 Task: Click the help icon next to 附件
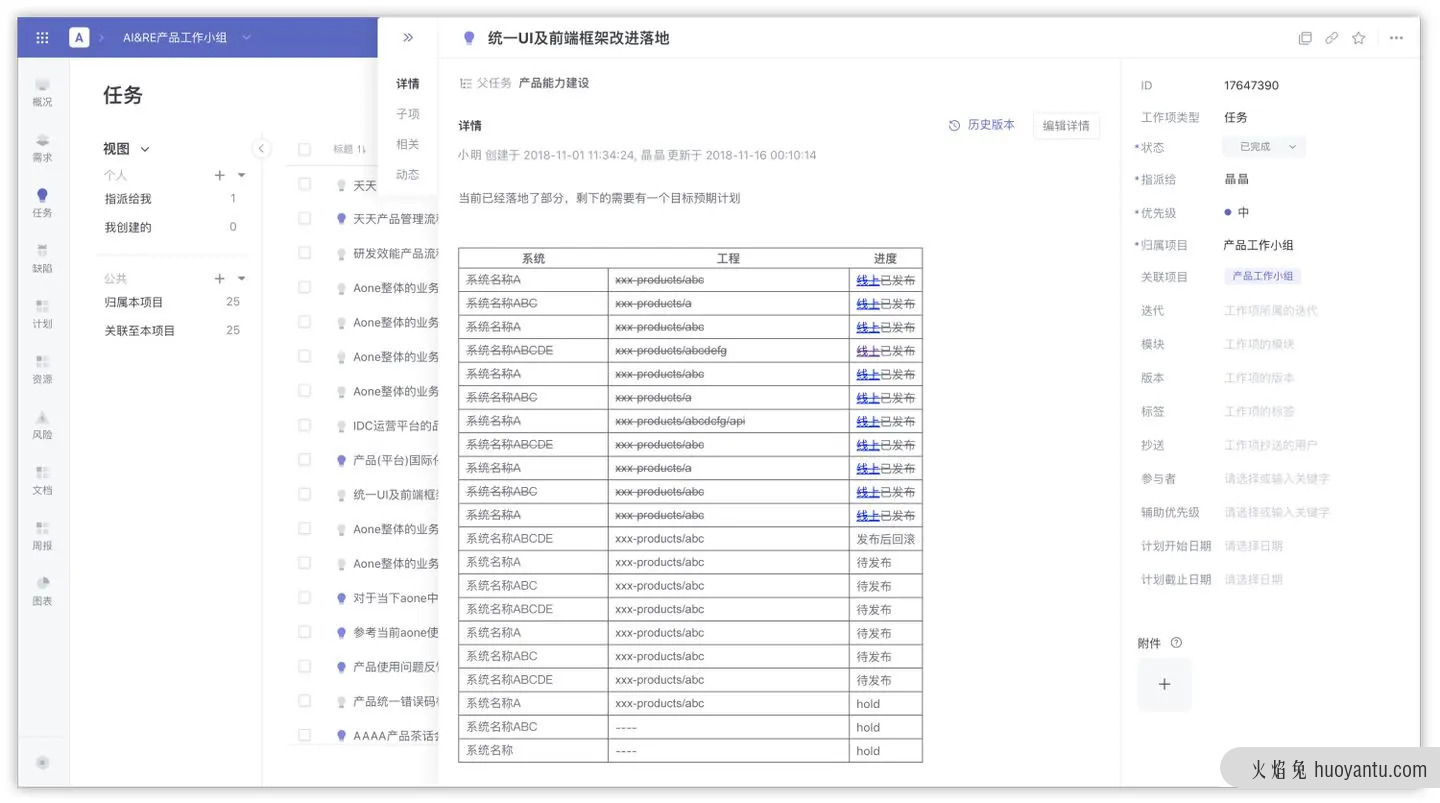[x=1176, y=643]
